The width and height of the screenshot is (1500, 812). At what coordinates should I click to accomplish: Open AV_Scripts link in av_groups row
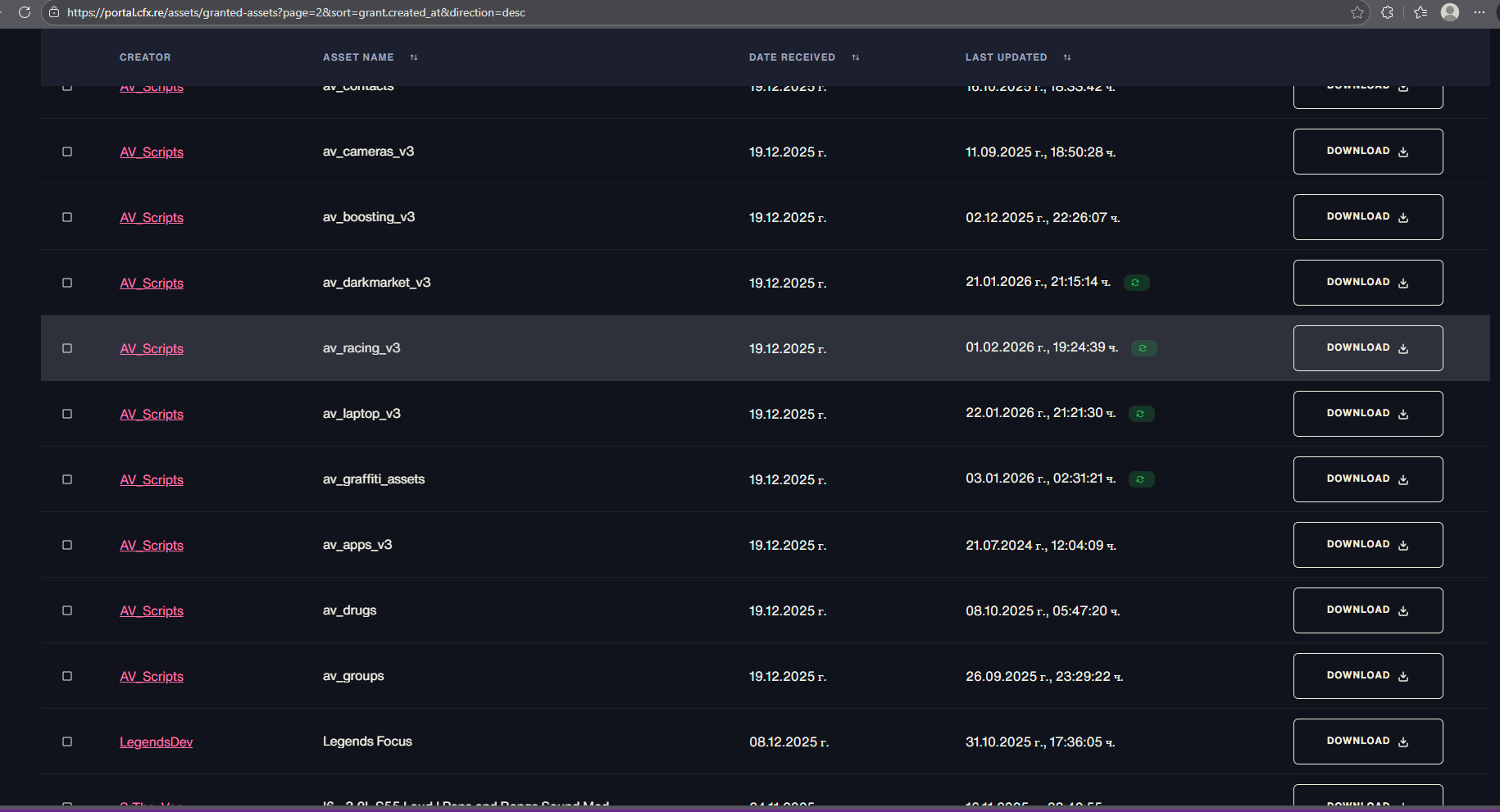click(152, 677)
